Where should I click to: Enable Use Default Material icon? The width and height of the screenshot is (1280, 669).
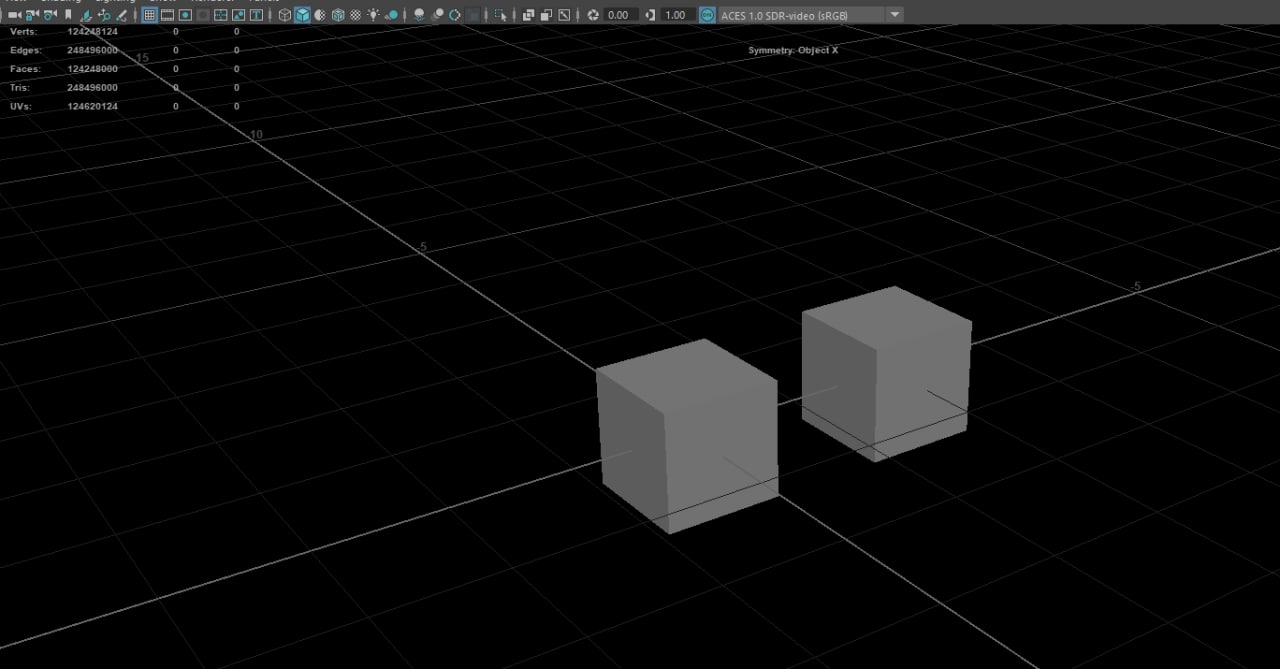(320, 15)
